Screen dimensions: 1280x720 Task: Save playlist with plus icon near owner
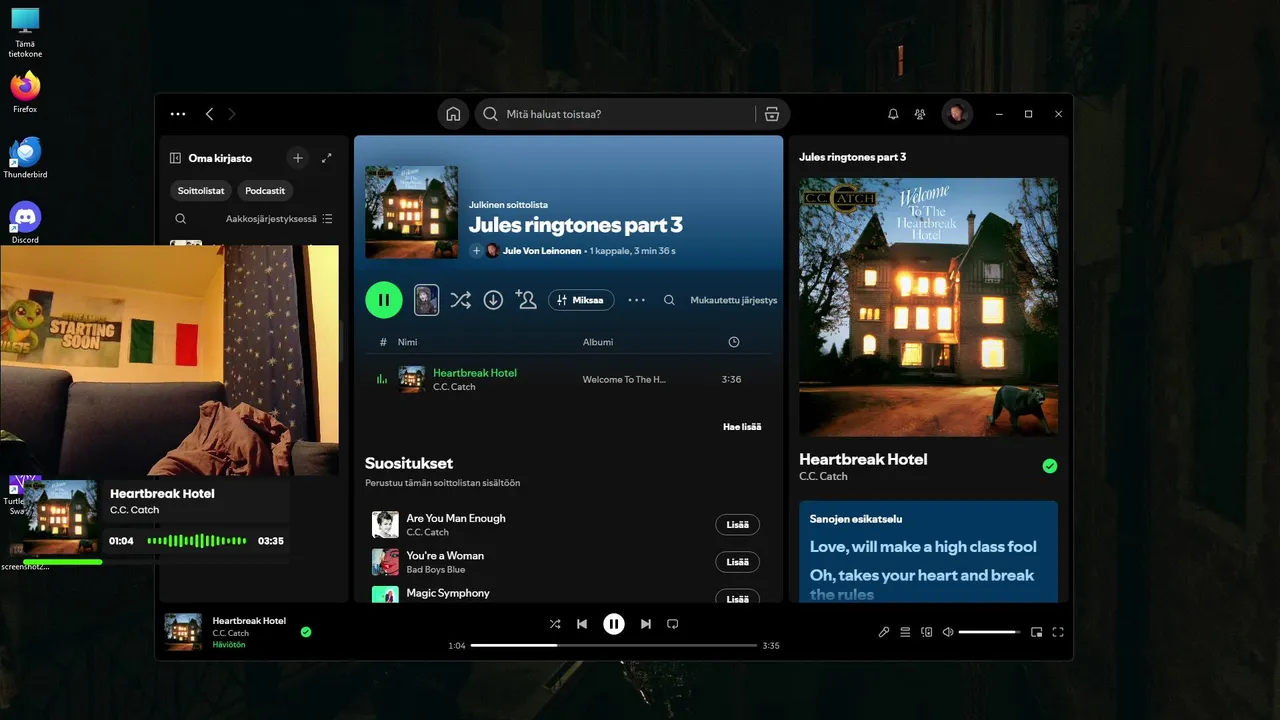[476, 251]
